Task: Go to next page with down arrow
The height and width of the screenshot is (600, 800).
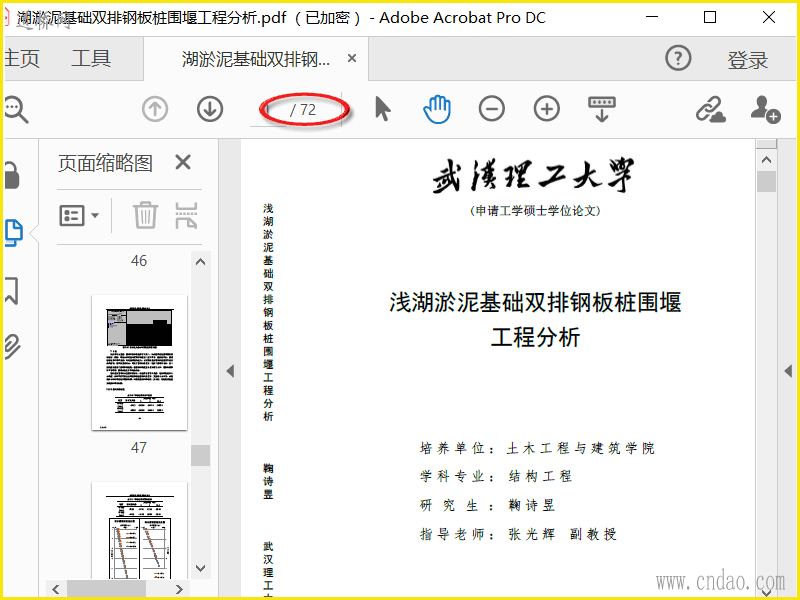Action: (210, 109)
